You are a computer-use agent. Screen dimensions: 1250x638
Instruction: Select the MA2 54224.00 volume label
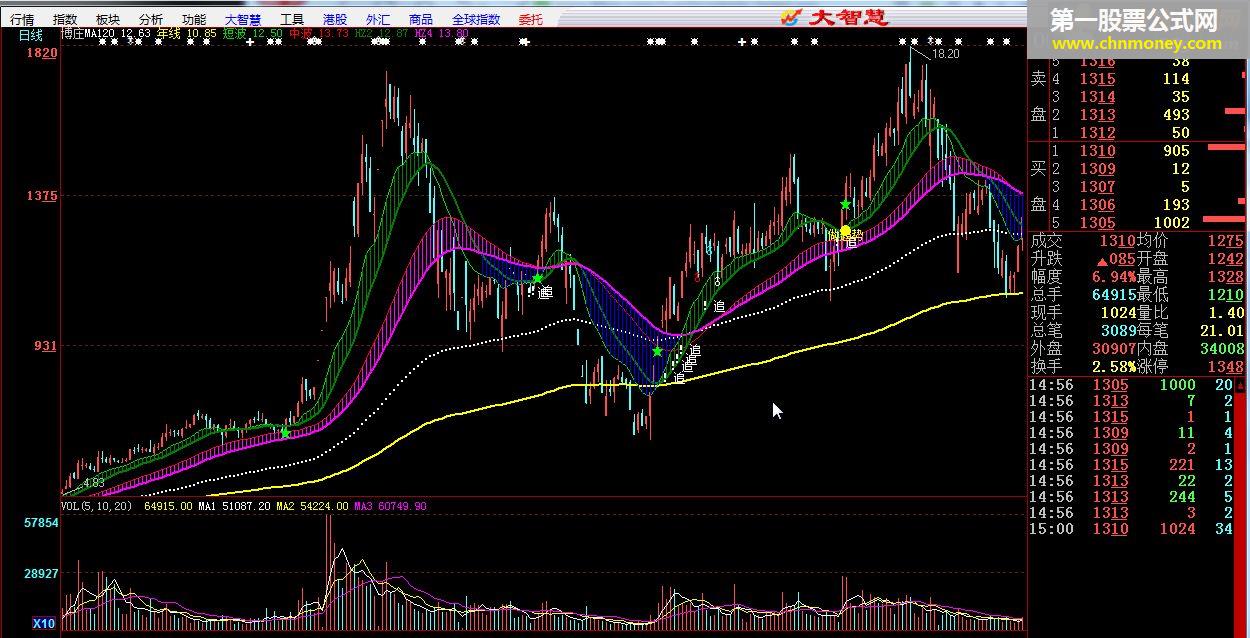tap(312, 507)
